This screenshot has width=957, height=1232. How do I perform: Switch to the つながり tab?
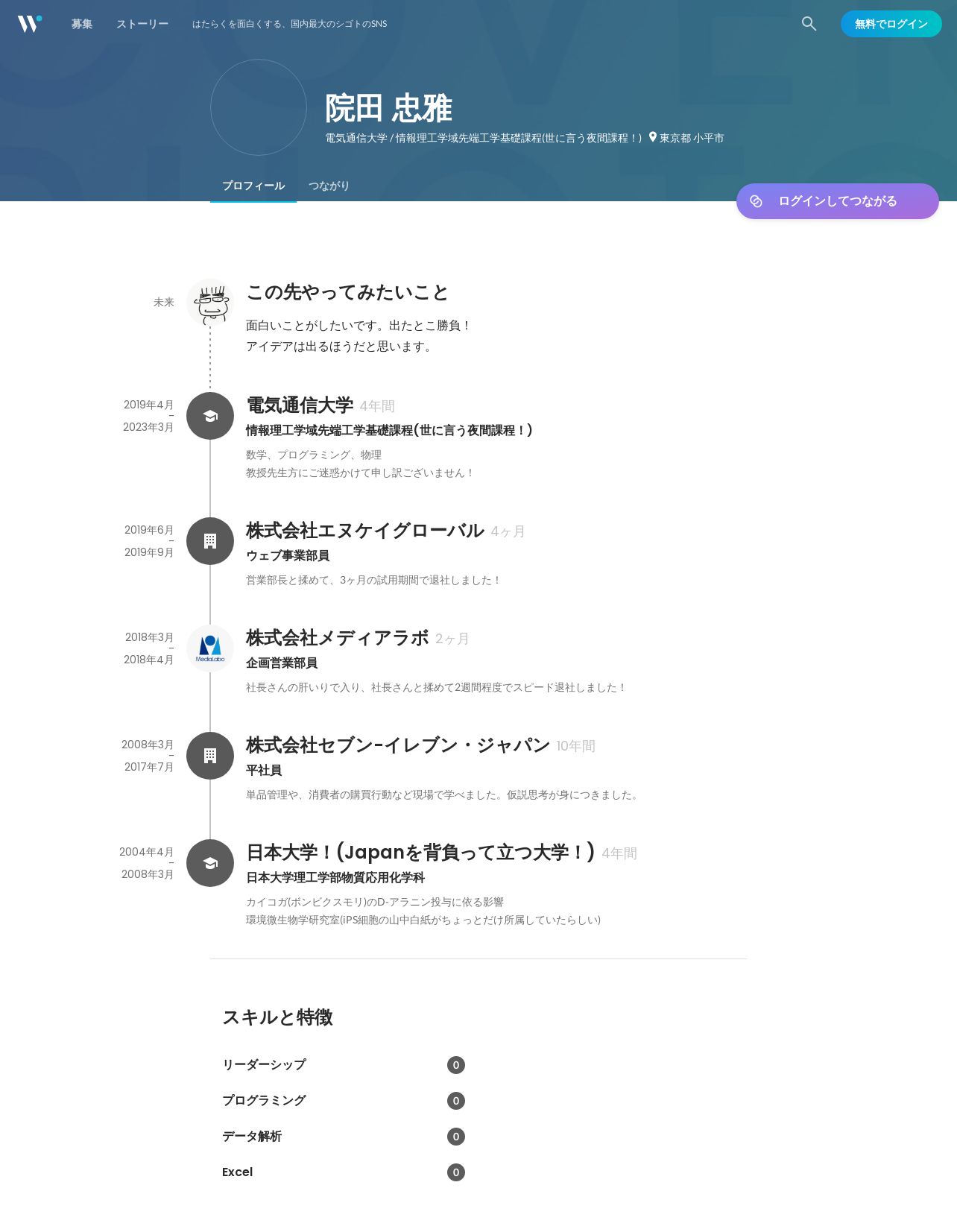[x=329, y=186]
